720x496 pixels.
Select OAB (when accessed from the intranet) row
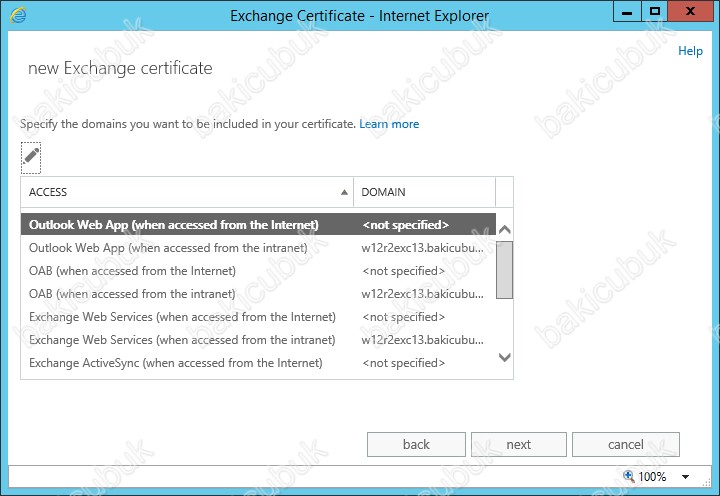pyautogui.click(x=258, y=294)
